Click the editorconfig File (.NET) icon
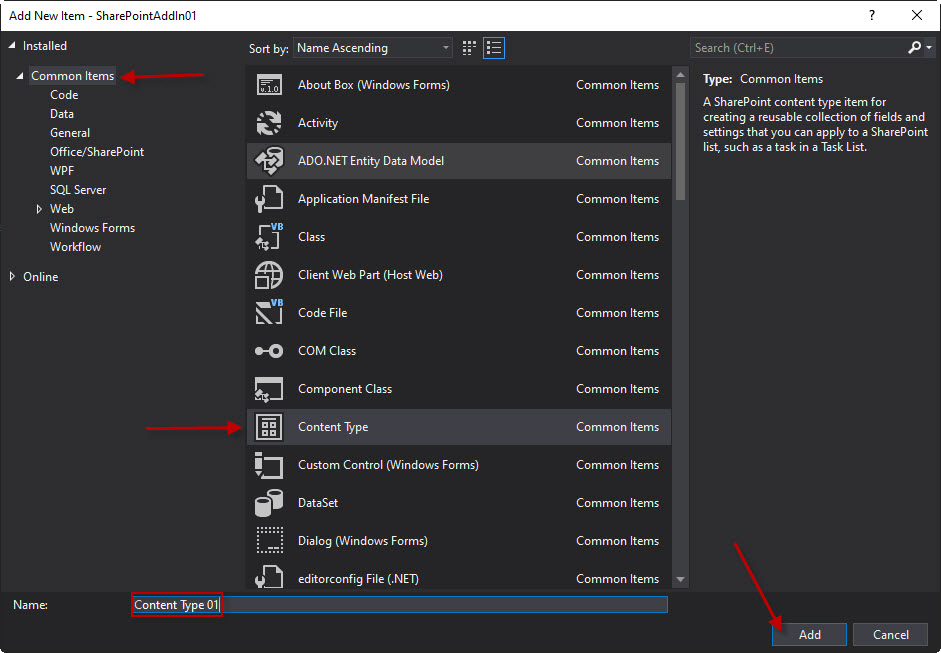Screen dimensions: 941x653 click(269, 577)
